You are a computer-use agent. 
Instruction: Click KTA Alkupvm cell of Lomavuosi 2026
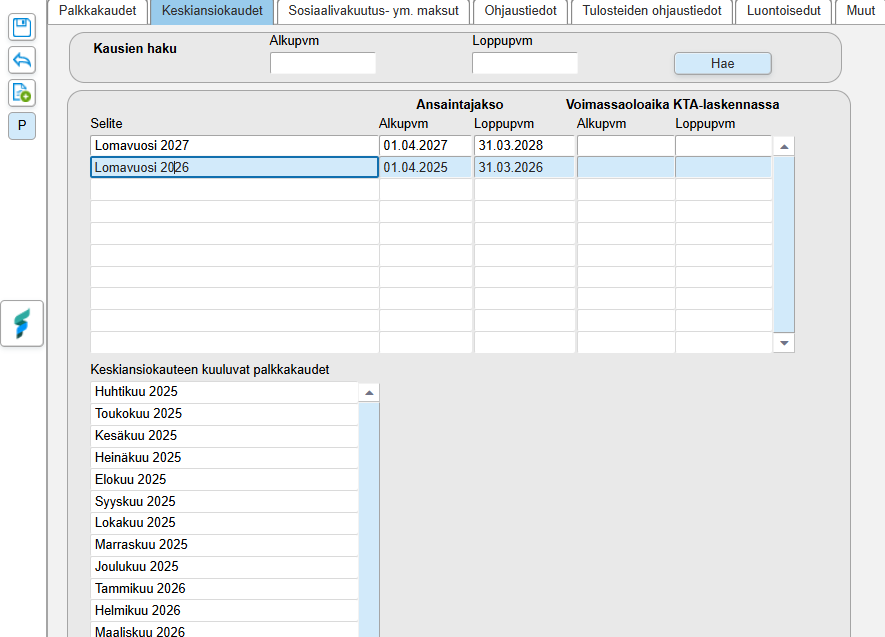pos(626,168)
